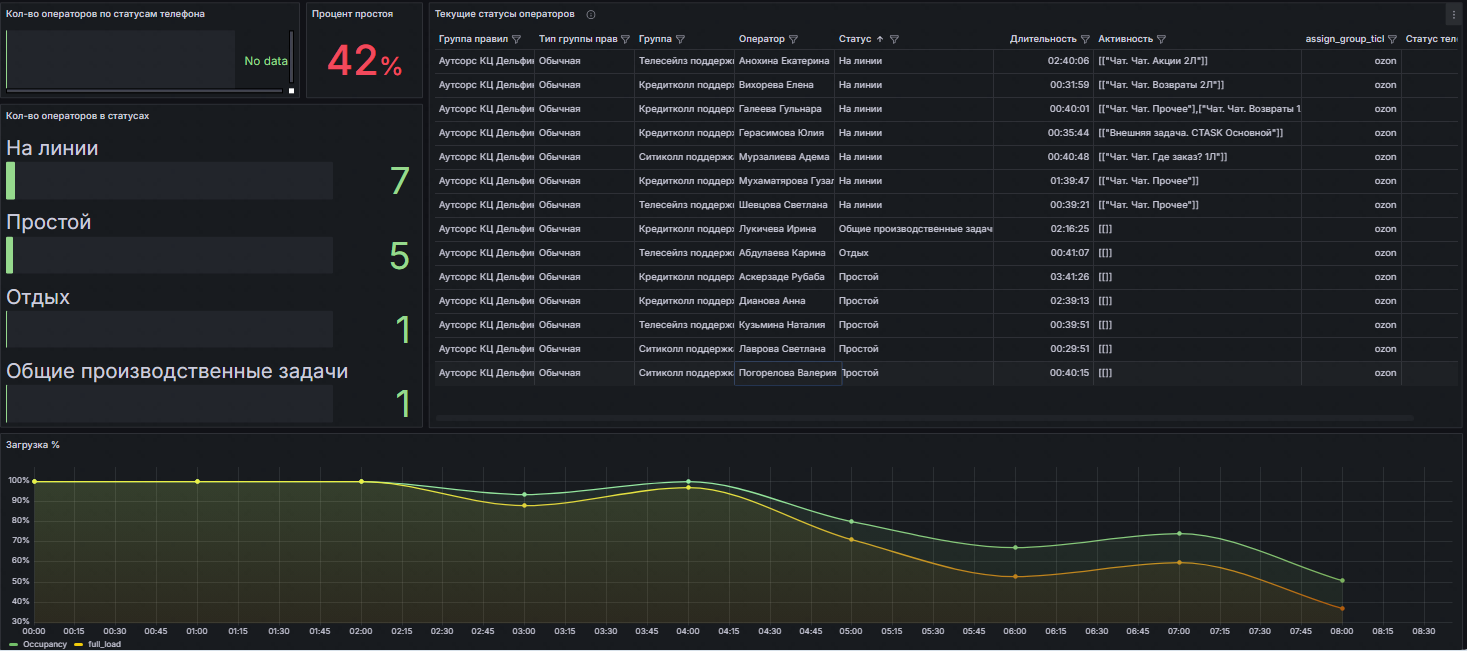Click vertical scrollbar in phone statuses panel

291,55
